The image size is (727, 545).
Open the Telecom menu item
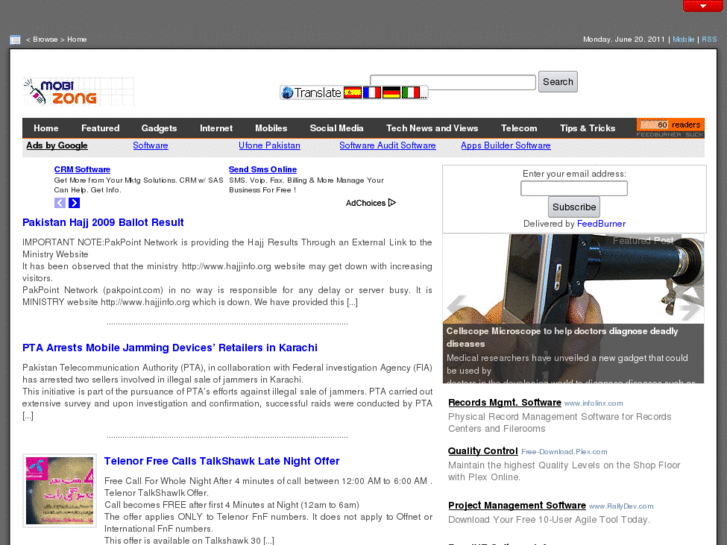pos(519,128)
